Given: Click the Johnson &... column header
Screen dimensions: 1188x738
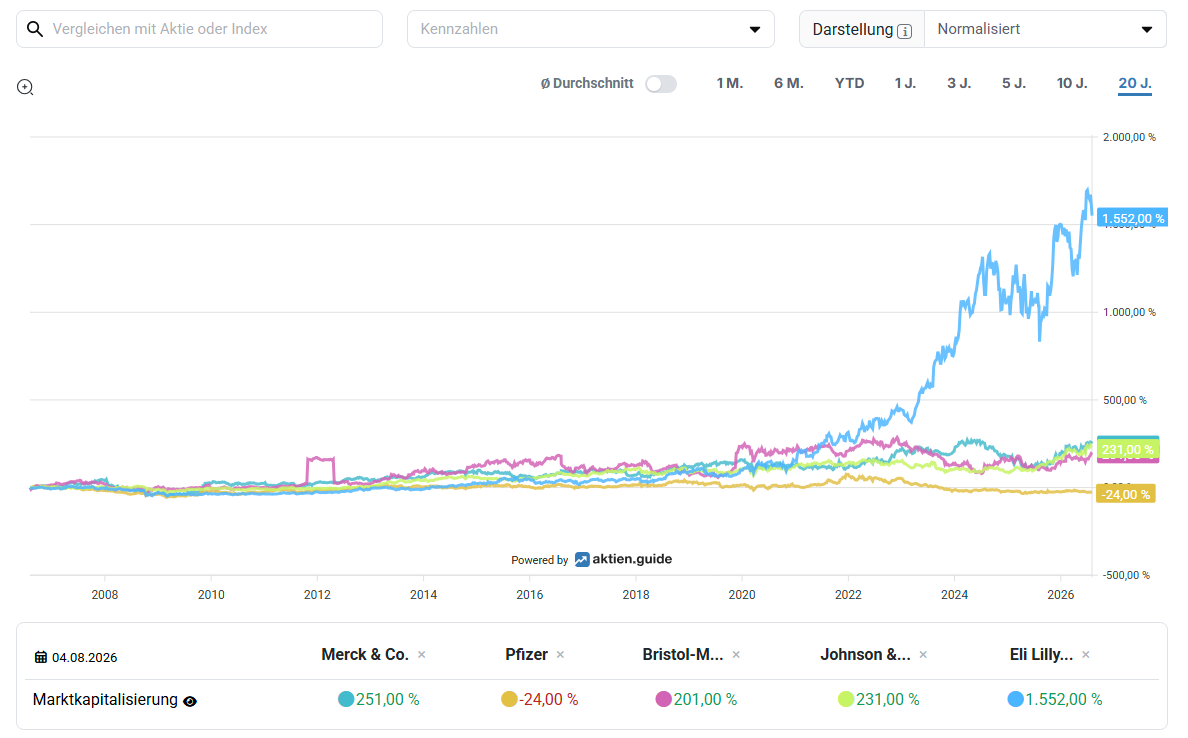Looking at the screenshot, I should [x=865, y=655].
